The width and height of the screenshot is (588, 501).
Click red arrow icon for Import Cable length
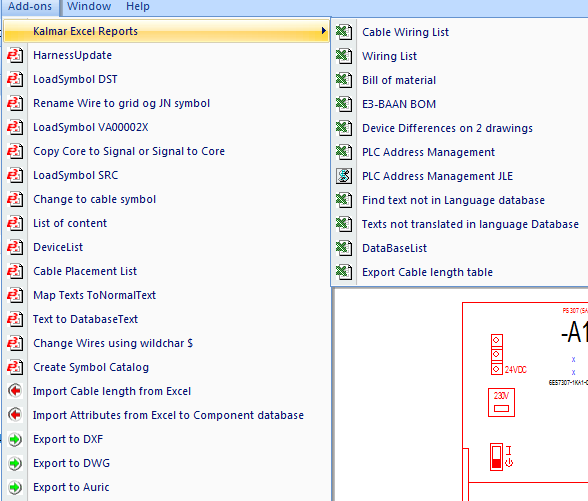point(15,391)
